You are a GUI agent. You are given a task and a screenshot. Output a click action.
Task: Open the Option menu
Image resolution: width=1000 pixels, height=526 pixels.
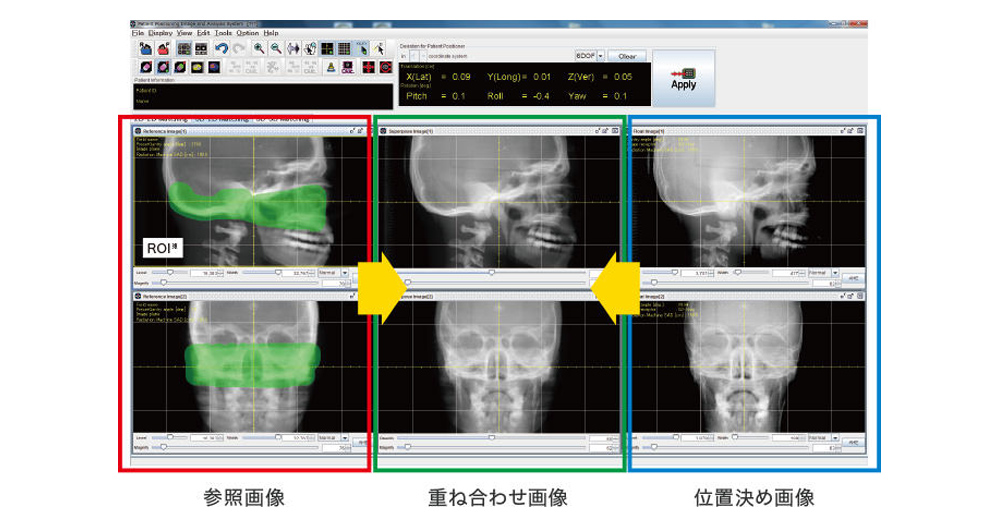(x=247, y=33)
